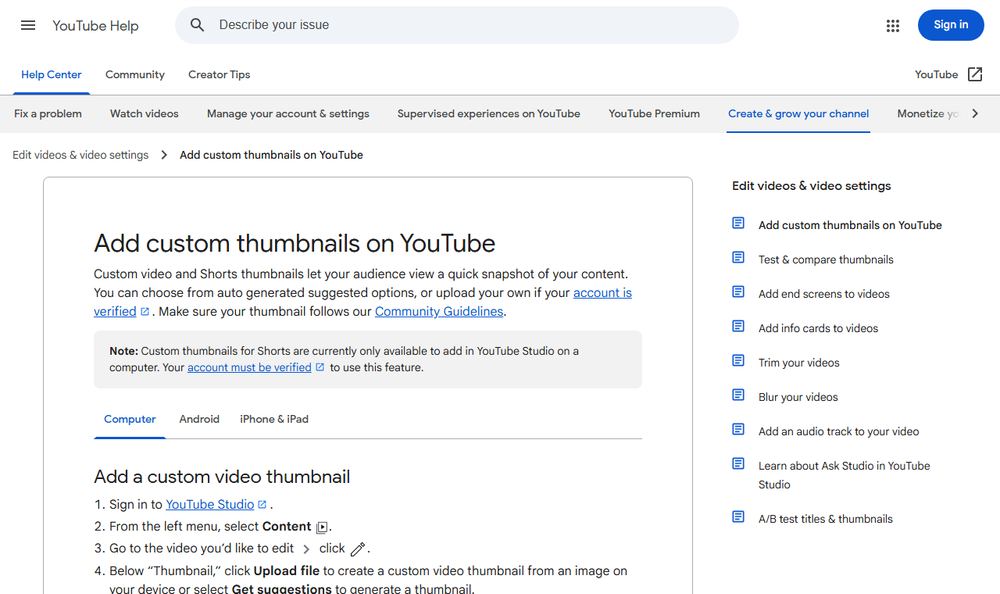Click the YouTube external link icon

pyautogui.click(x=974, y=75)
